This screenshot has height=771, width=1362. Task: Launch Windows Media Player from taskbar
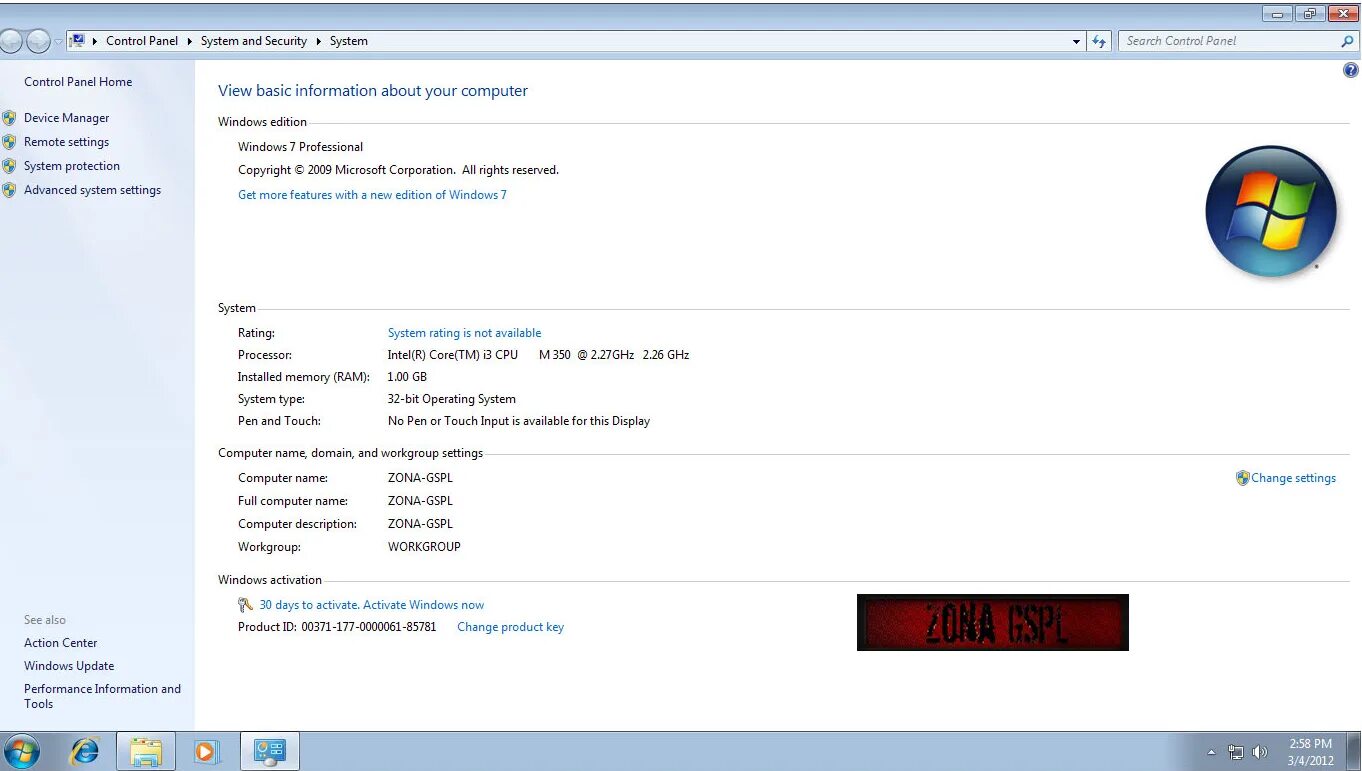207,751
